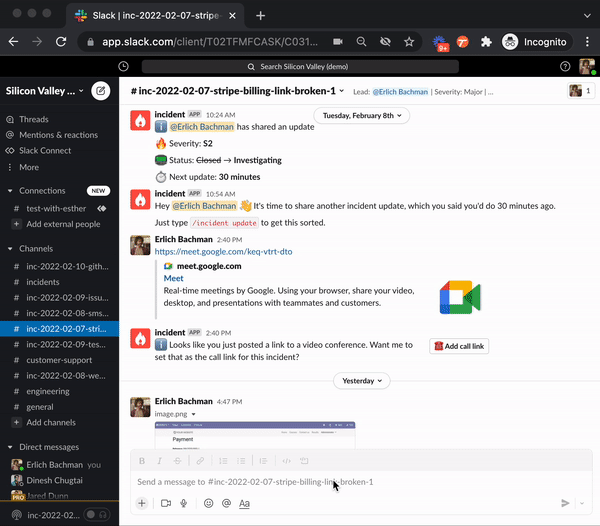The height and width of the screenshot is (526, 600).
Task: Click the Add call link button
Action: (459, 346)
